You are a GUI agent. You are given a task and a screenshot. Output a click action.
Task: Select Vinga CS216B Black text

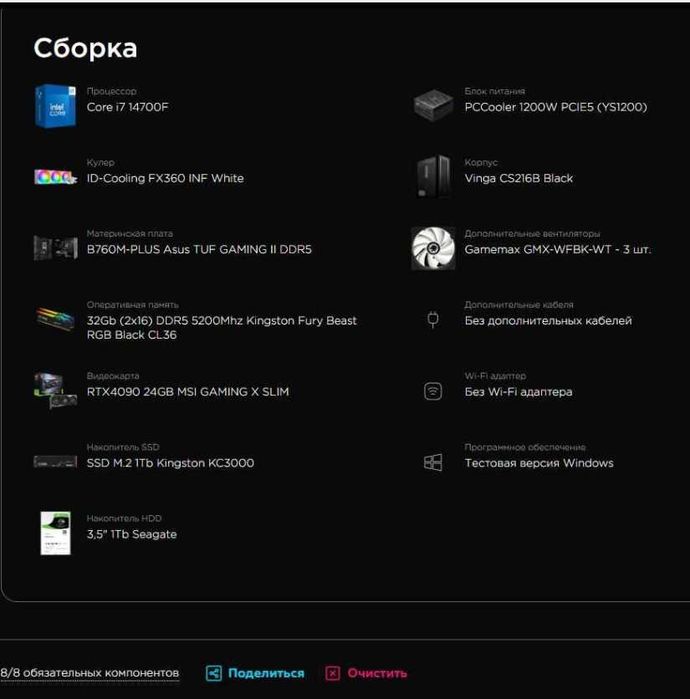519,178
